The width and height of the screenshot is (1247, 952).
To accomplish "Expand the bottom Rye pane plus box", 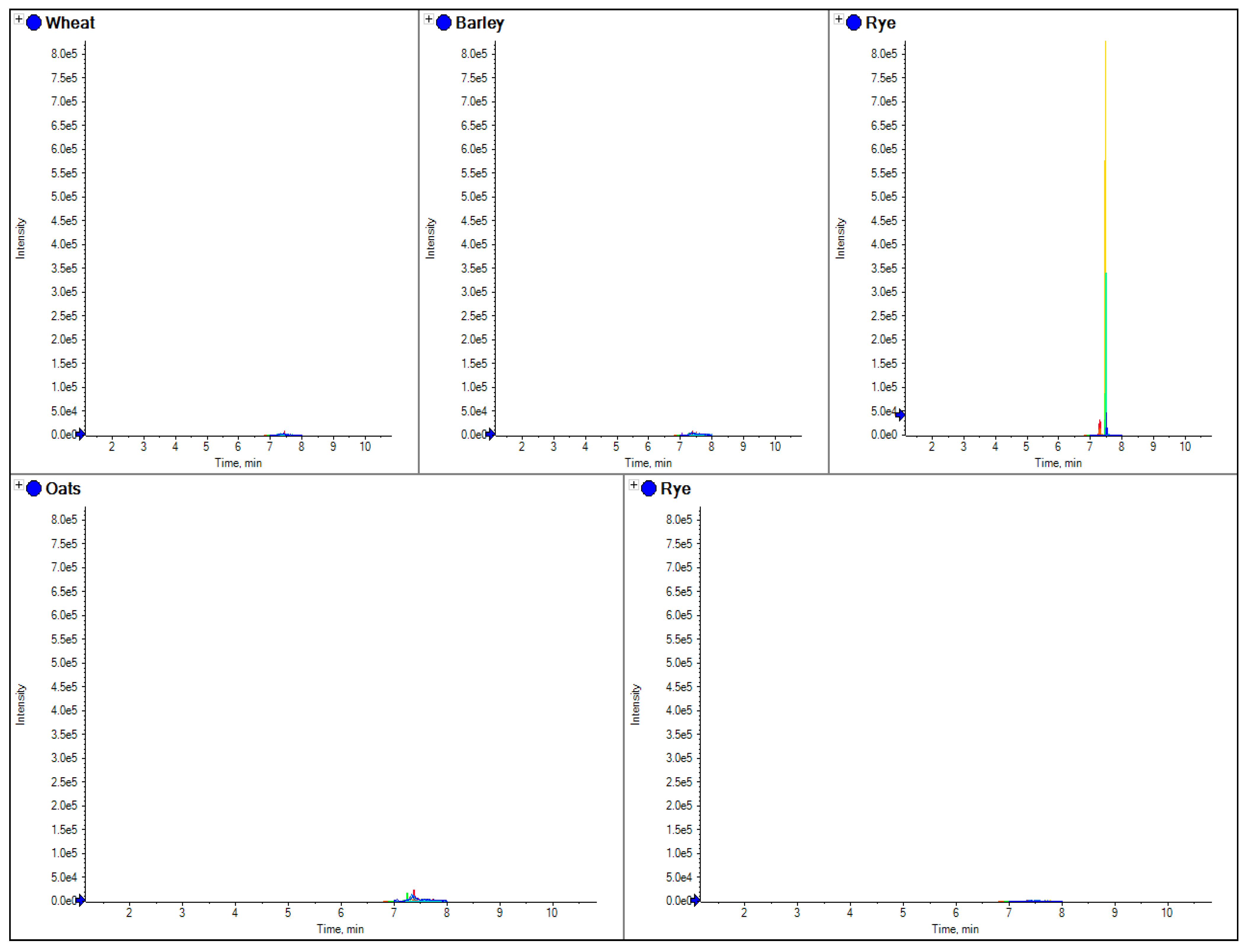I will [633, 485].
